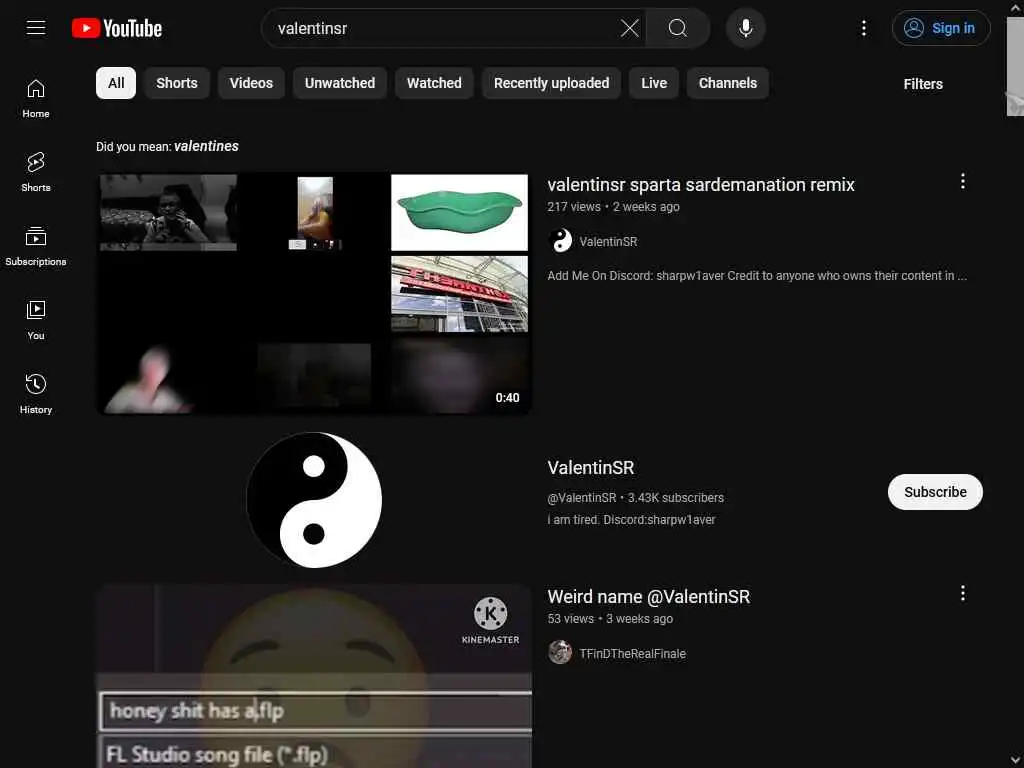The image size is (1024, 768).
Task: Click the channel description i am tired
Action: pyautogui.click(x=632, y=520)
